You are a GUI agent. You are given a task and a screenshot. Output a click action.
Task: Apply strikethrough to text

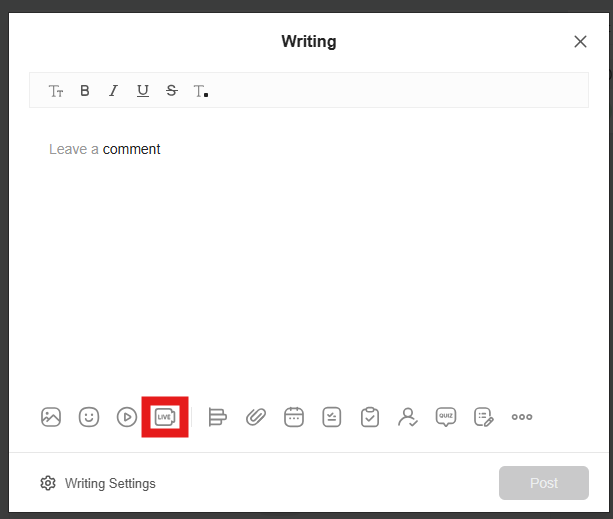pos(172,91)
